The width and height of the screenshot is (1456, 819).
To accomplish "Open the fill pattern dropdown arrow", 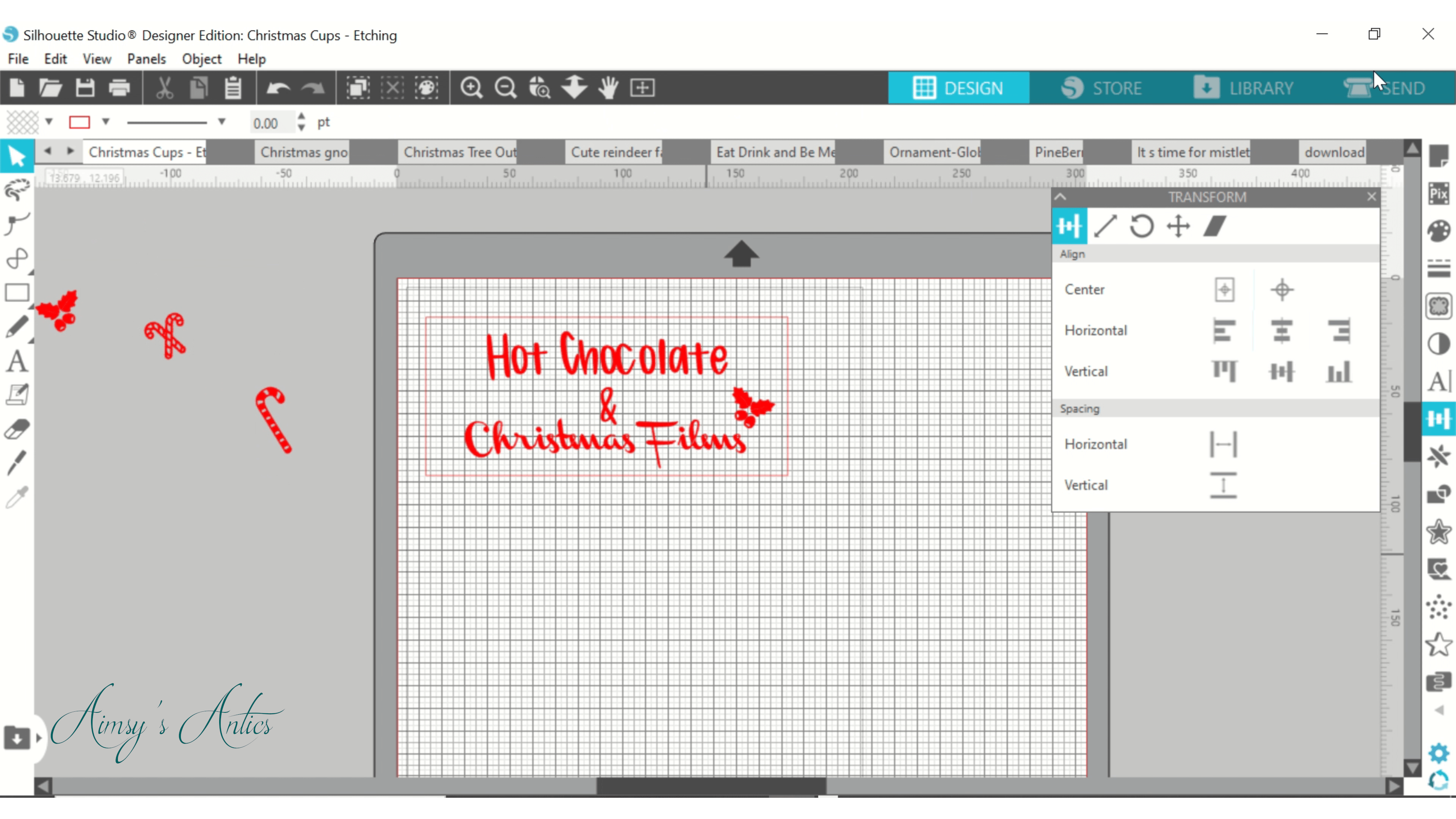I will (49, 121).
